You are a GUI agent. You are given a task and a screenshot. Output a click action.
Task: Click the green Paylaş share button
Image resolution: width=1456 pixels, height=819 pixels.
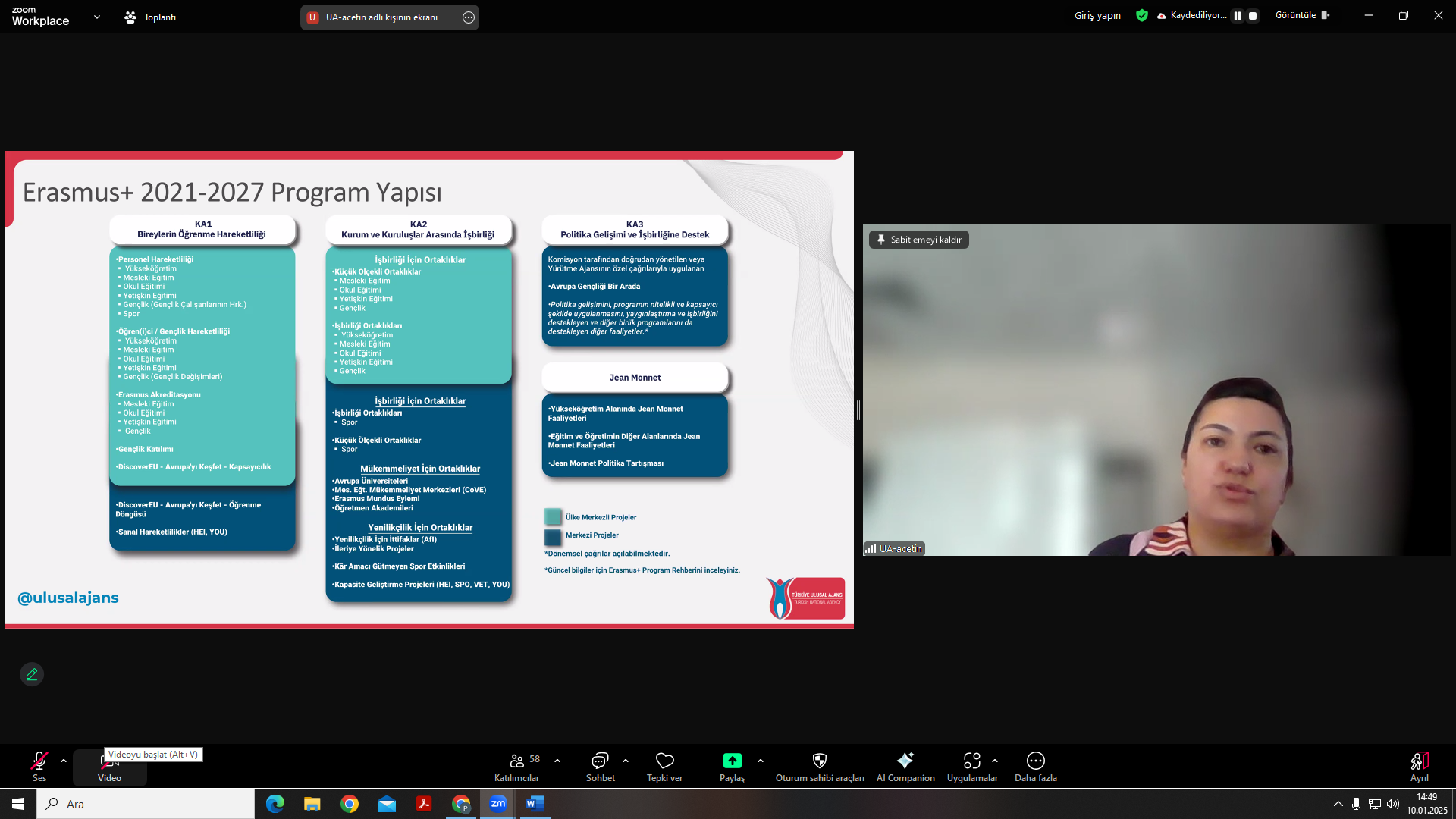pos(732,761)
